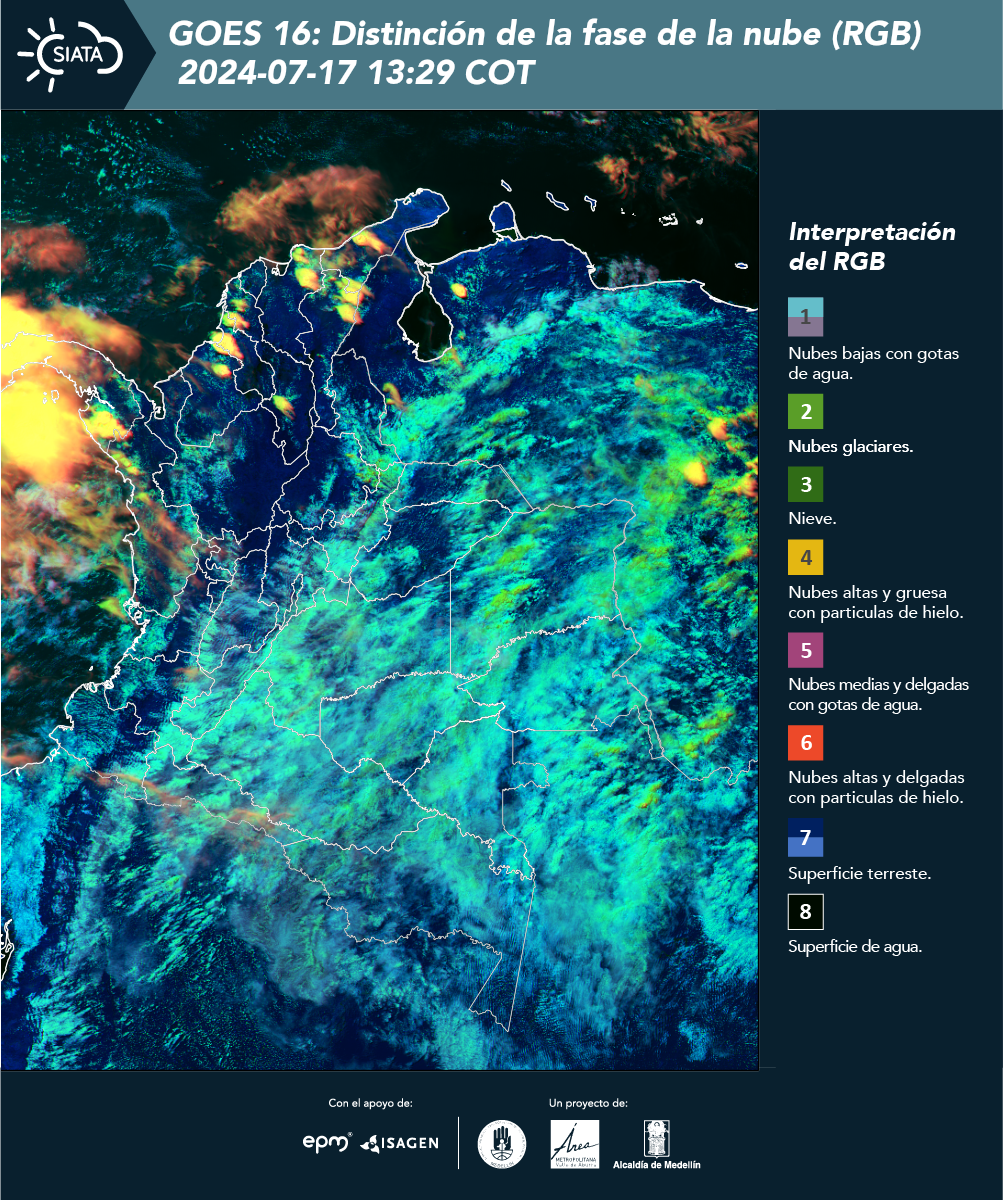Click the Área Metropolitana logo
The height and width of the screenshot is (1200, 1003).
tap(575, 1143)
